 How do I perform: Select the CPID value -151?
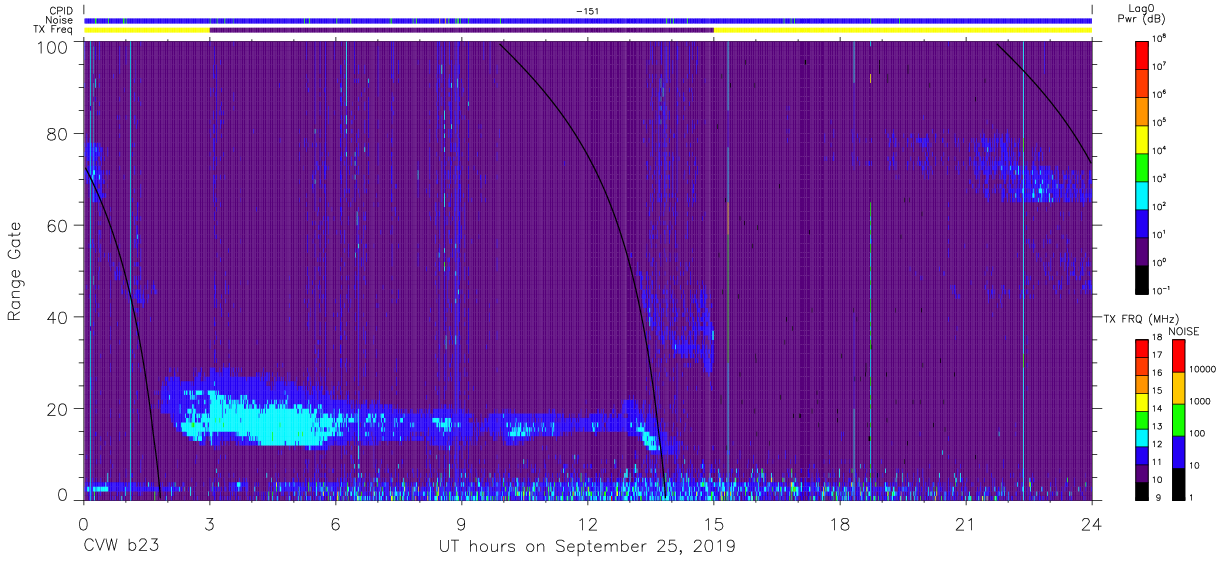(588, 10)
